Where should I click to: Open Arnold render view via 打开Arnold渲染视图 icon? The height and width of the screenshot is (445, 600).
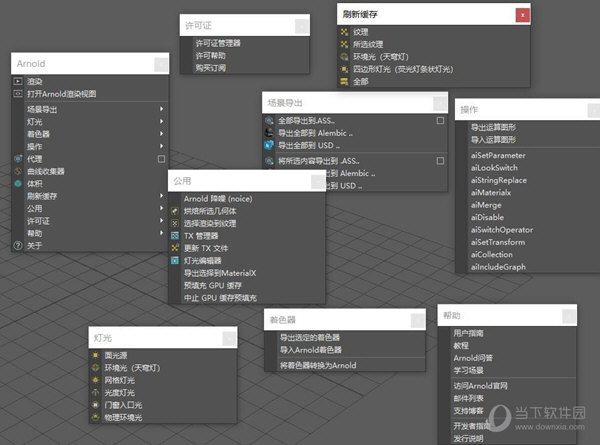point(18,93)
